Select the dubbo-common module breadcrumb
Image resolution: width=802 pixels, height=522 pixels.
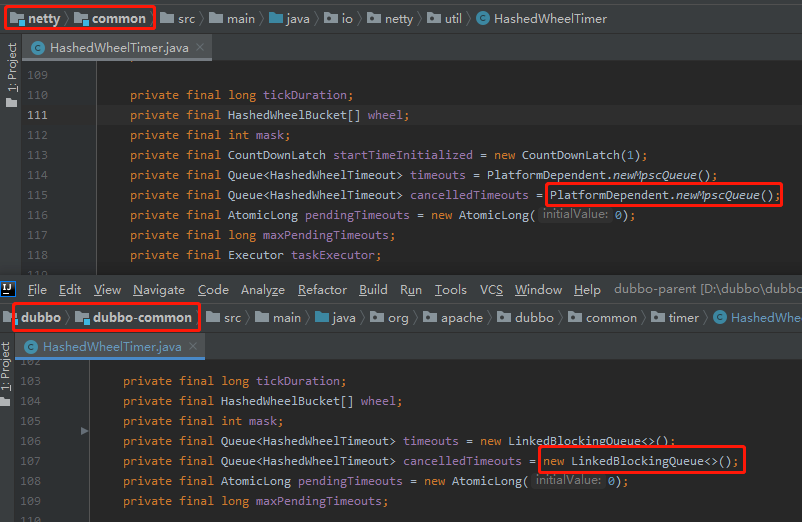coord(133,317)
